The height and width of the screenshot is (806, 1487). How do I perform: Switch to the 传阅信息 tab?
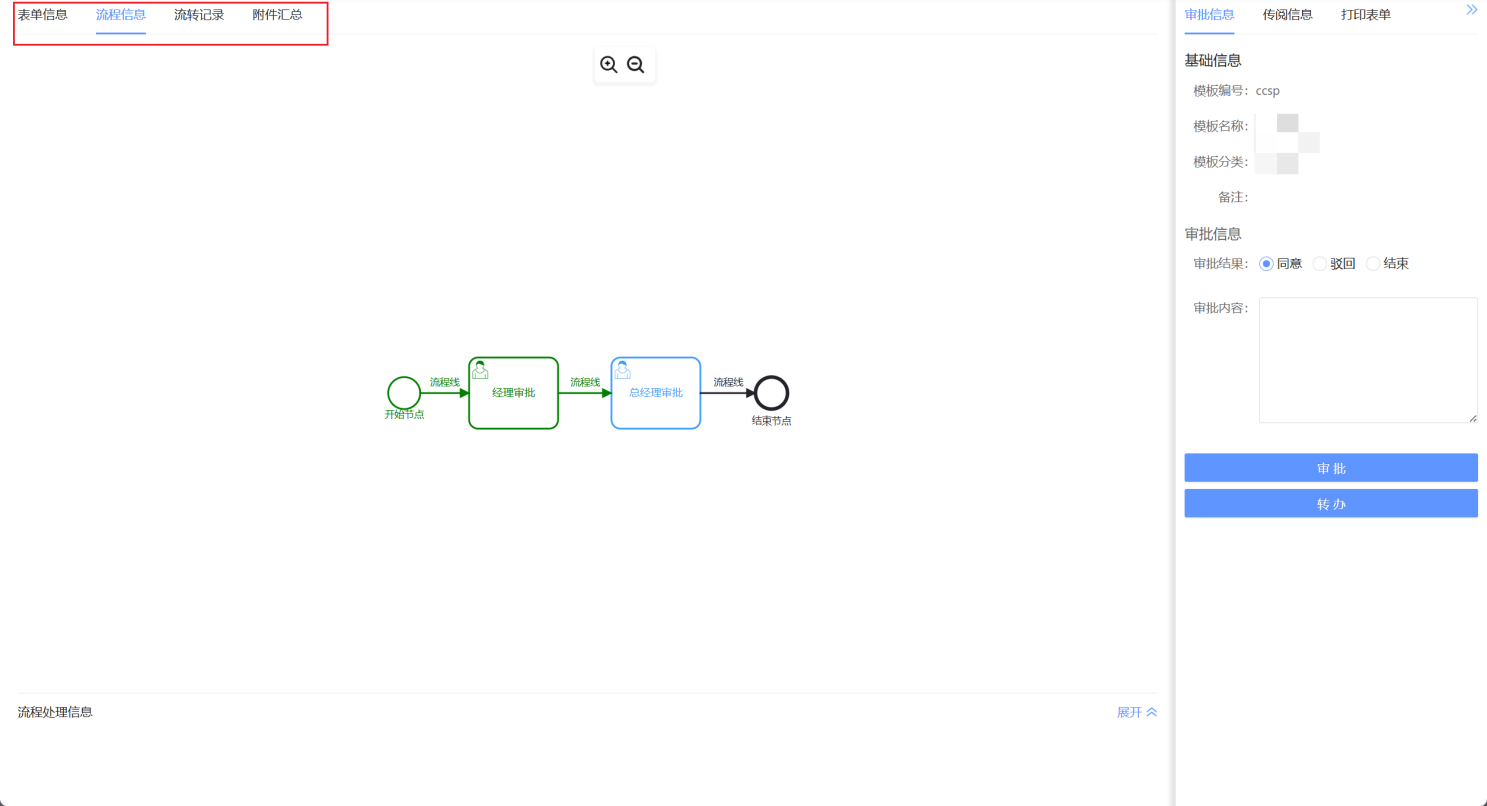[x=1288, y=15]
